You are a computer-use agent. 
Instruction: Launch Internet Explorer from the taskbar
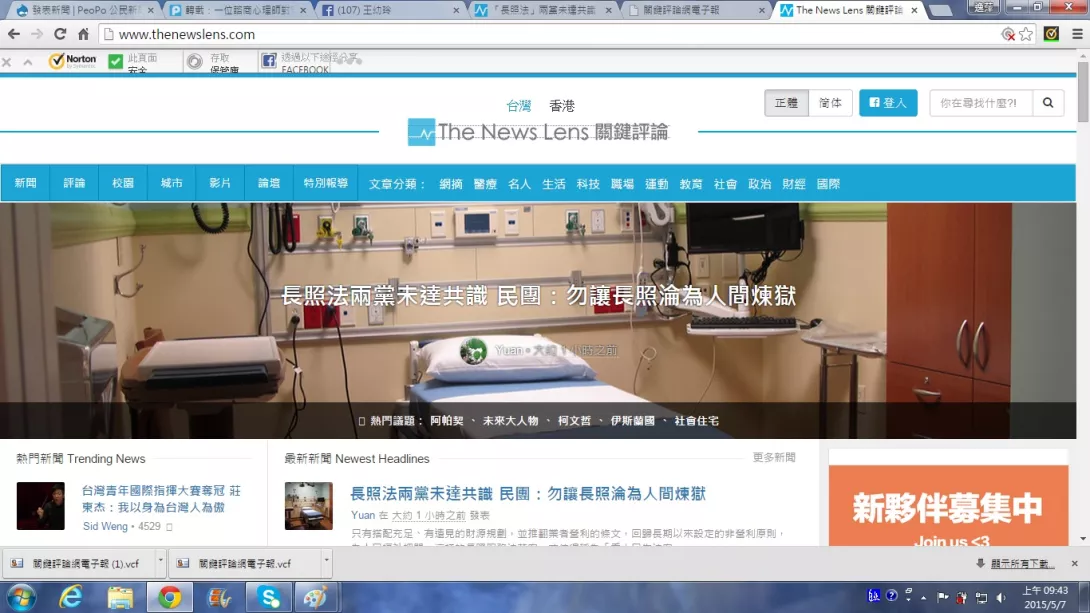[x=71, y=597]
